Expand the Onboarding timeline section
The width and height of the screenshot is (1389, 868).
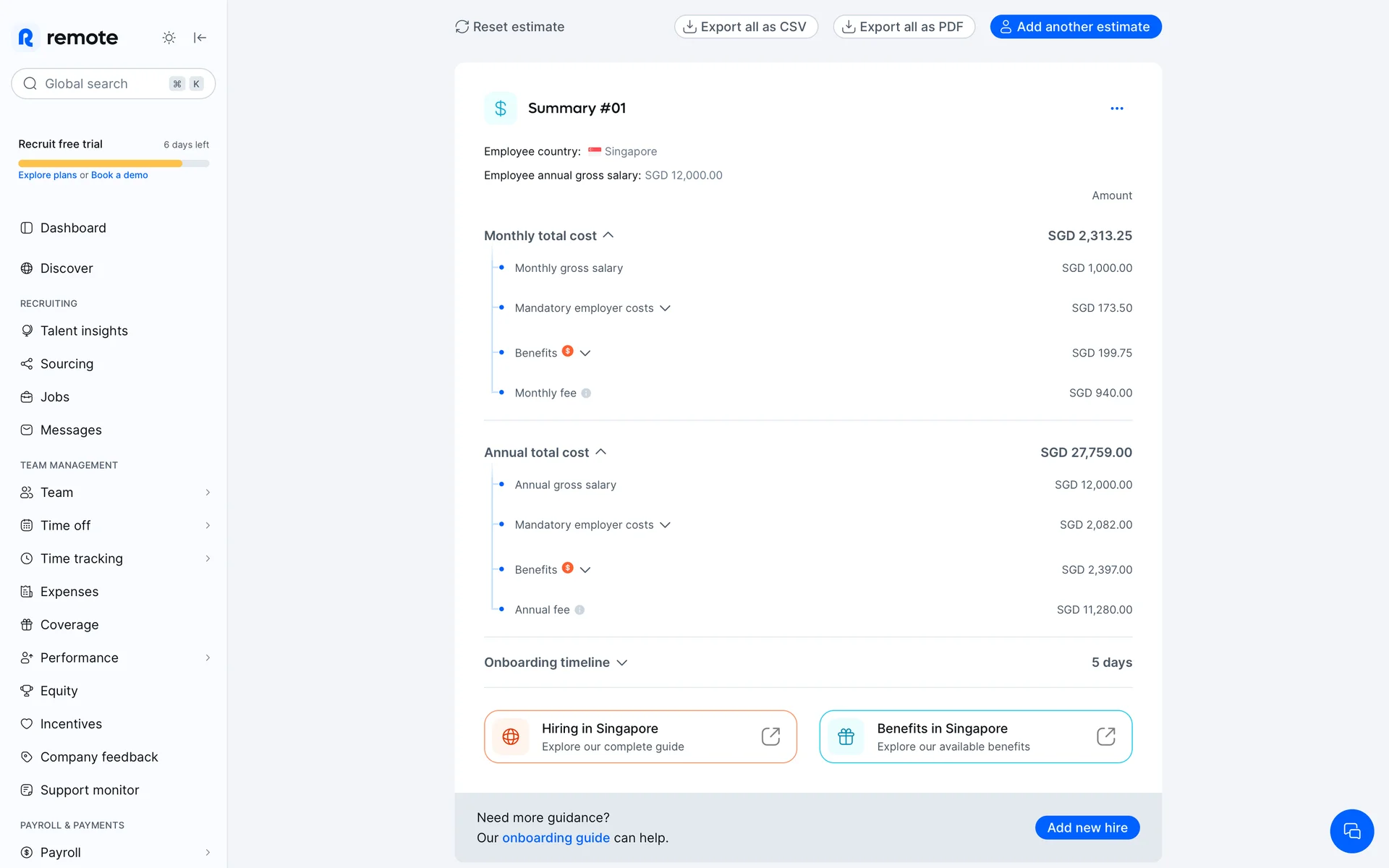(621, 663)
